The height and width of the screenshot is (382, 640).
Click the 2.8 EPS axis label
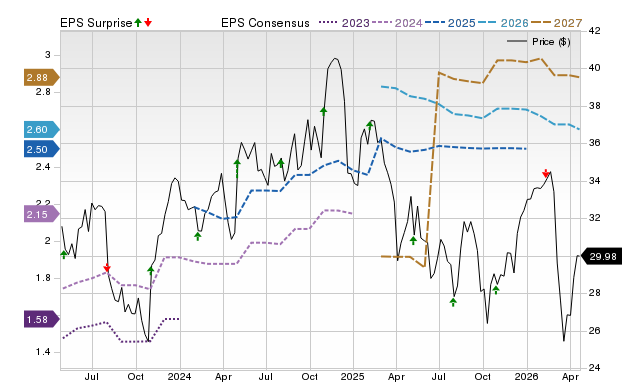point(43,92)
